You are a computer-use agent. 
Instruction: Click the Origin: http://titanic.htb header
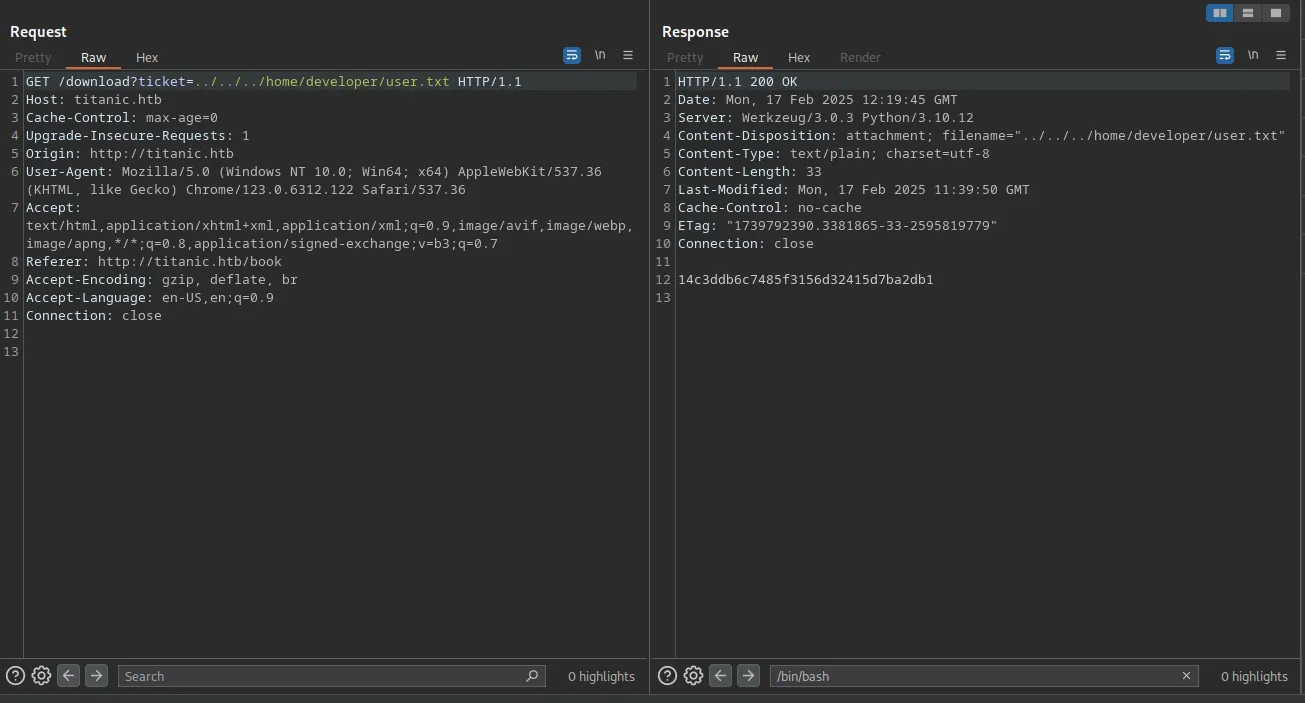coord(130,154)
